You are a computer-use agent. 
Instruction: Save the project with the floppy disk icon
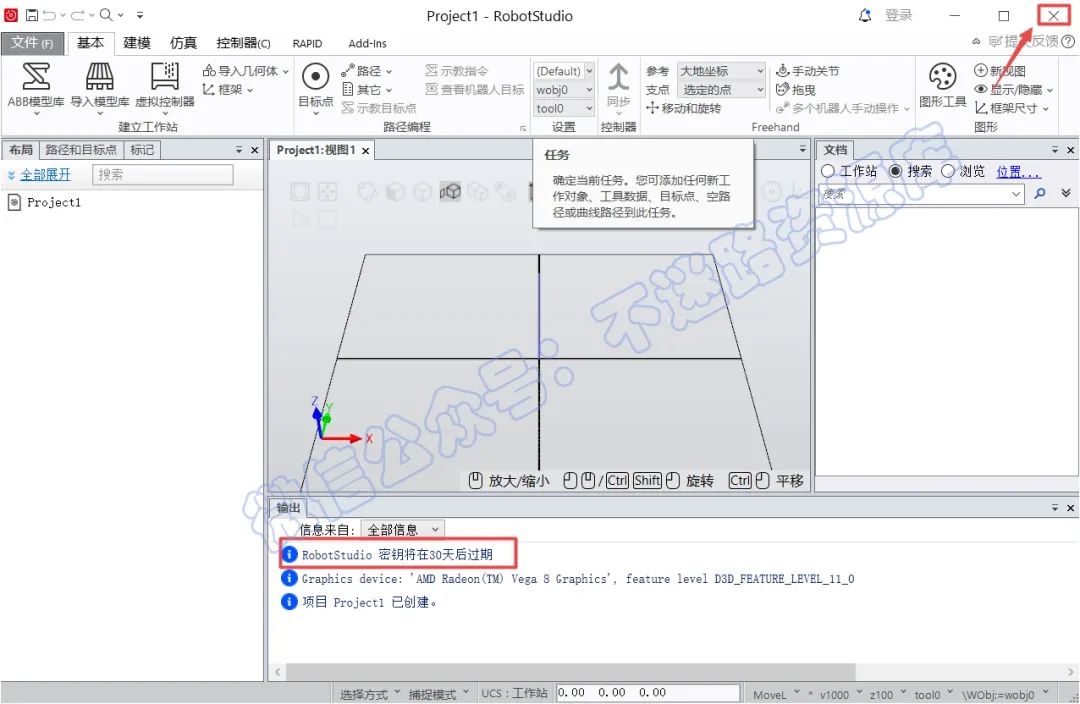[x=32, y=14]
